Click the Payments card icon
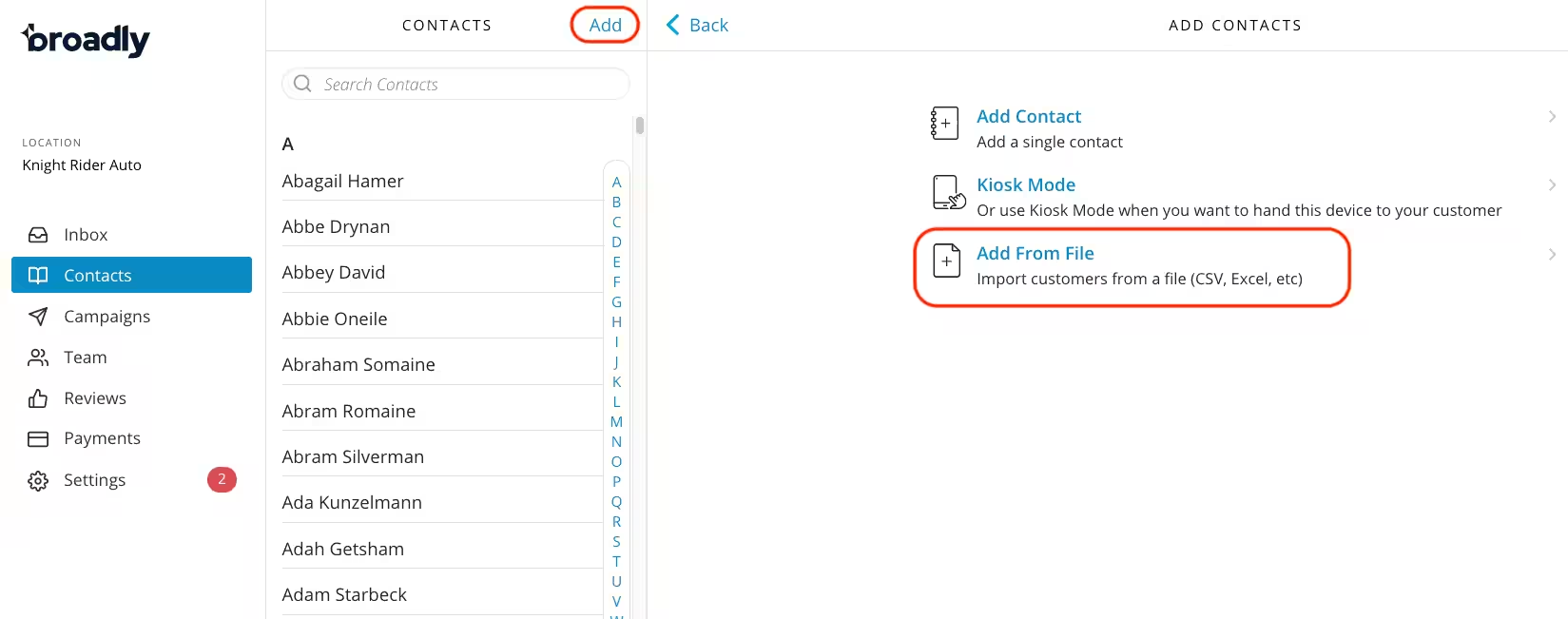The image size is (1568, 619). (38, 438)
